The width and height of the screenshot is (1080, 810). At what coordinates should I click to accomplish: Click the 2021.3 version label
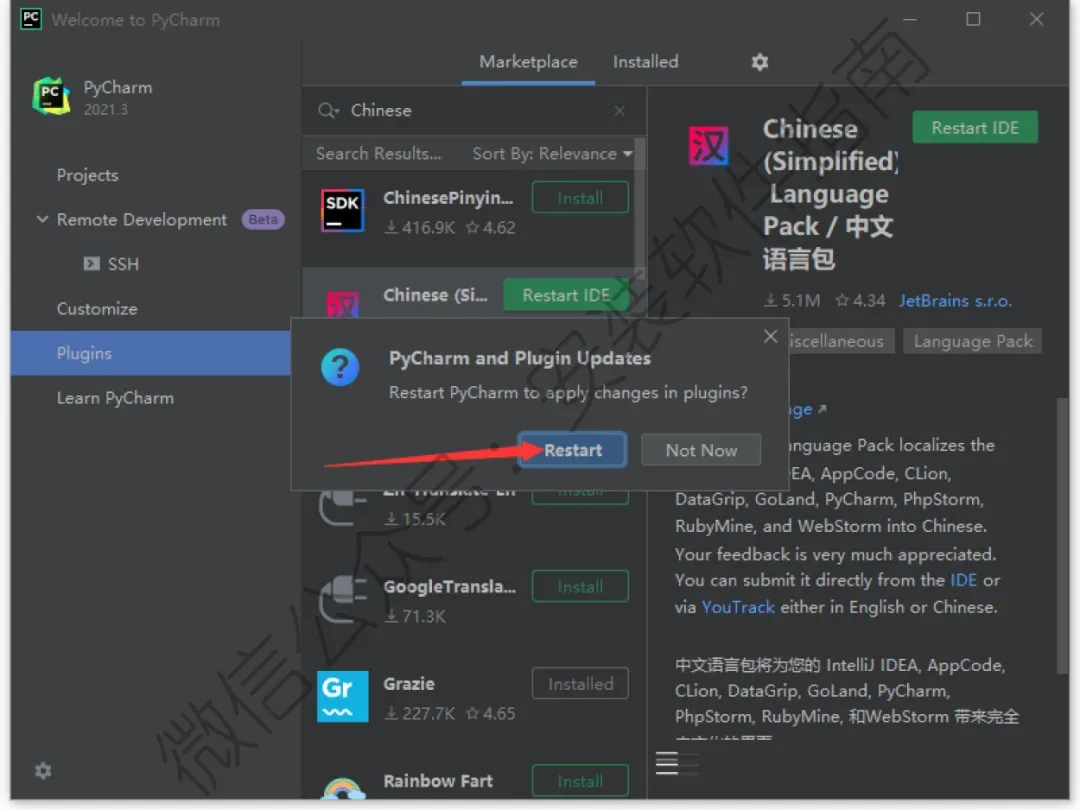(105, 110)
